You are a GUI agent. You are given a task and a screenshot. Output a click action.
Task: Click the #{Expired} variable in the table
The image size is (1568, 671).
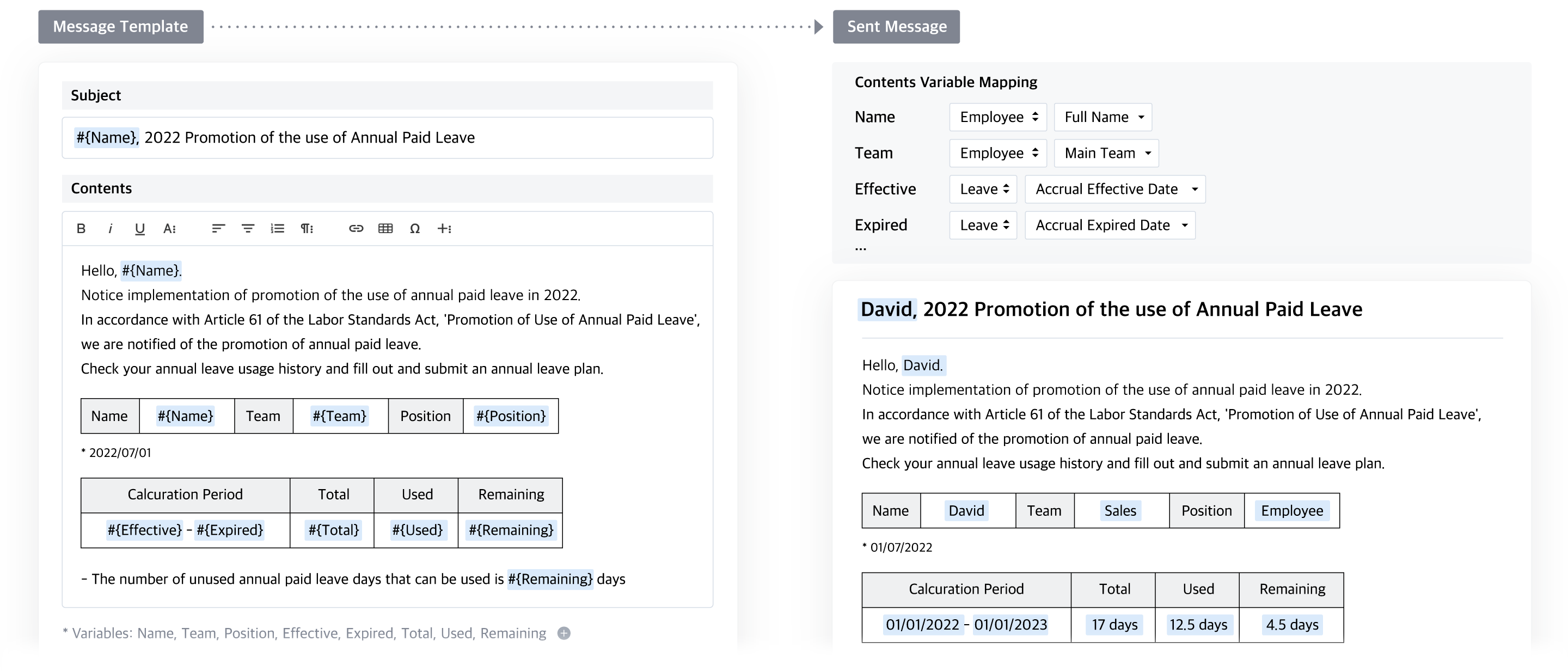tap(229, 530)
